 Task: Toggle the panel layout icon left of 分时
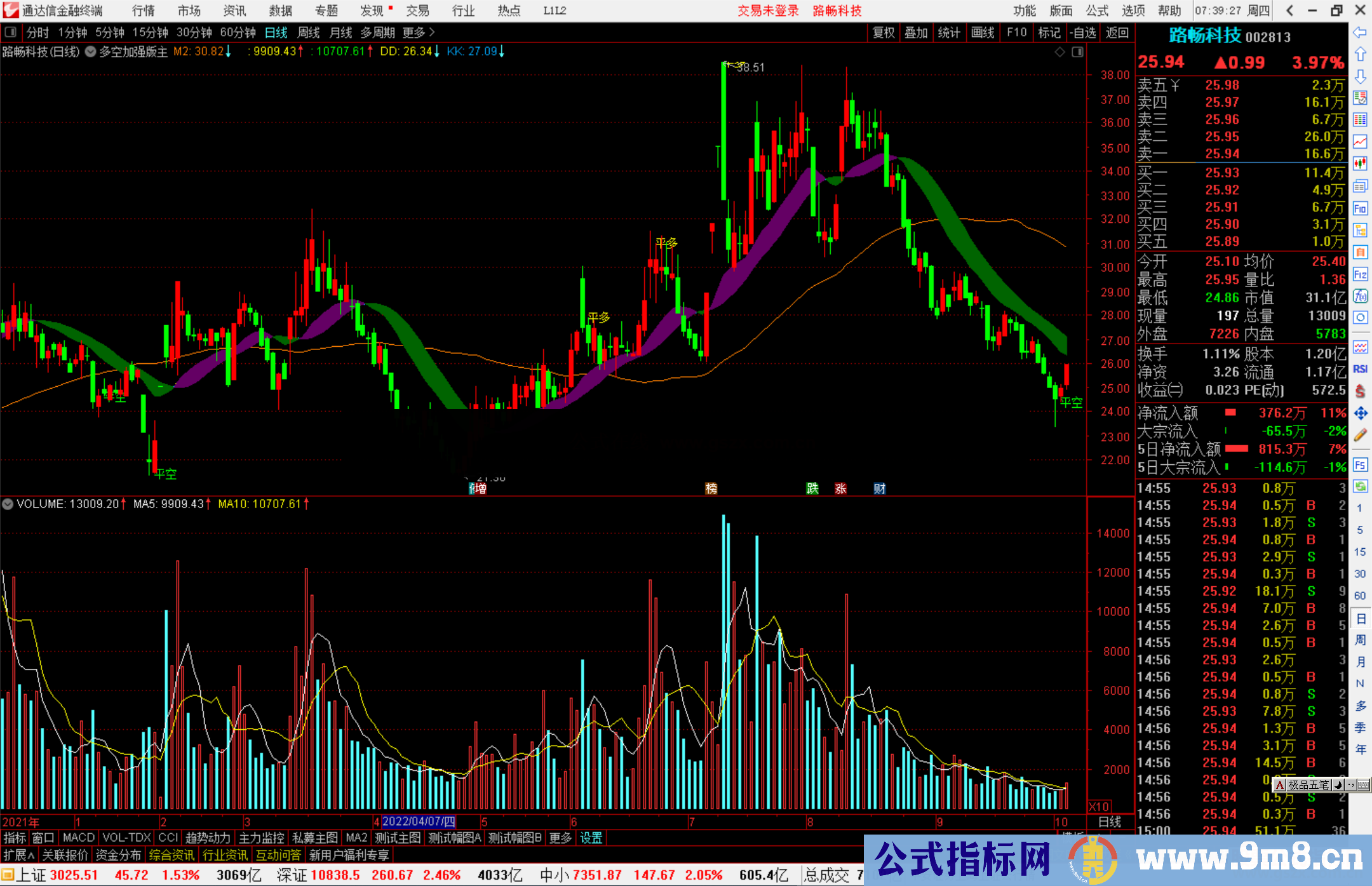click(x=11, y=32)
